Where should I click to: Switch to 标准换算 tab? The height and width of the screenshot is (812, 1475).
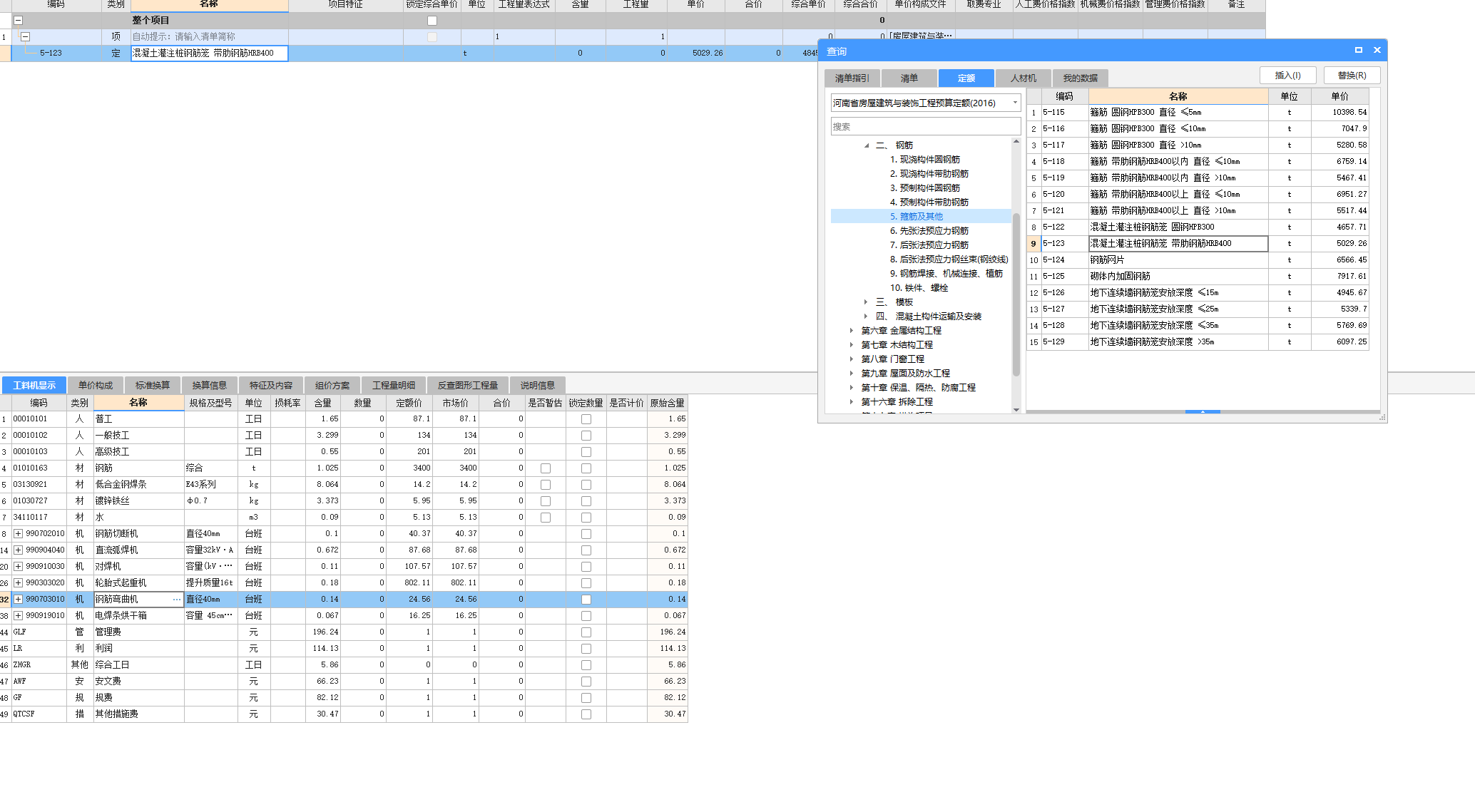153,386
